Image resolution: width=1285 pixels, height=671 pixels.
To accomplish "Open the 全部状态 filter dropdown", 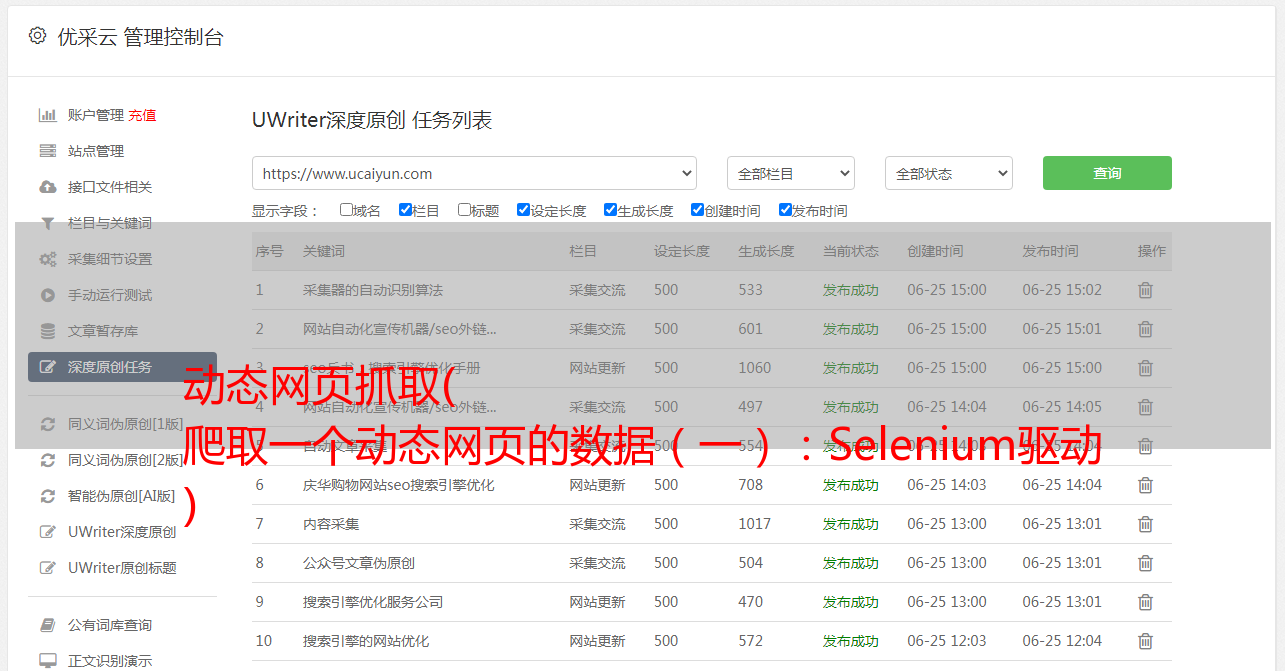I will click(948, 173).
